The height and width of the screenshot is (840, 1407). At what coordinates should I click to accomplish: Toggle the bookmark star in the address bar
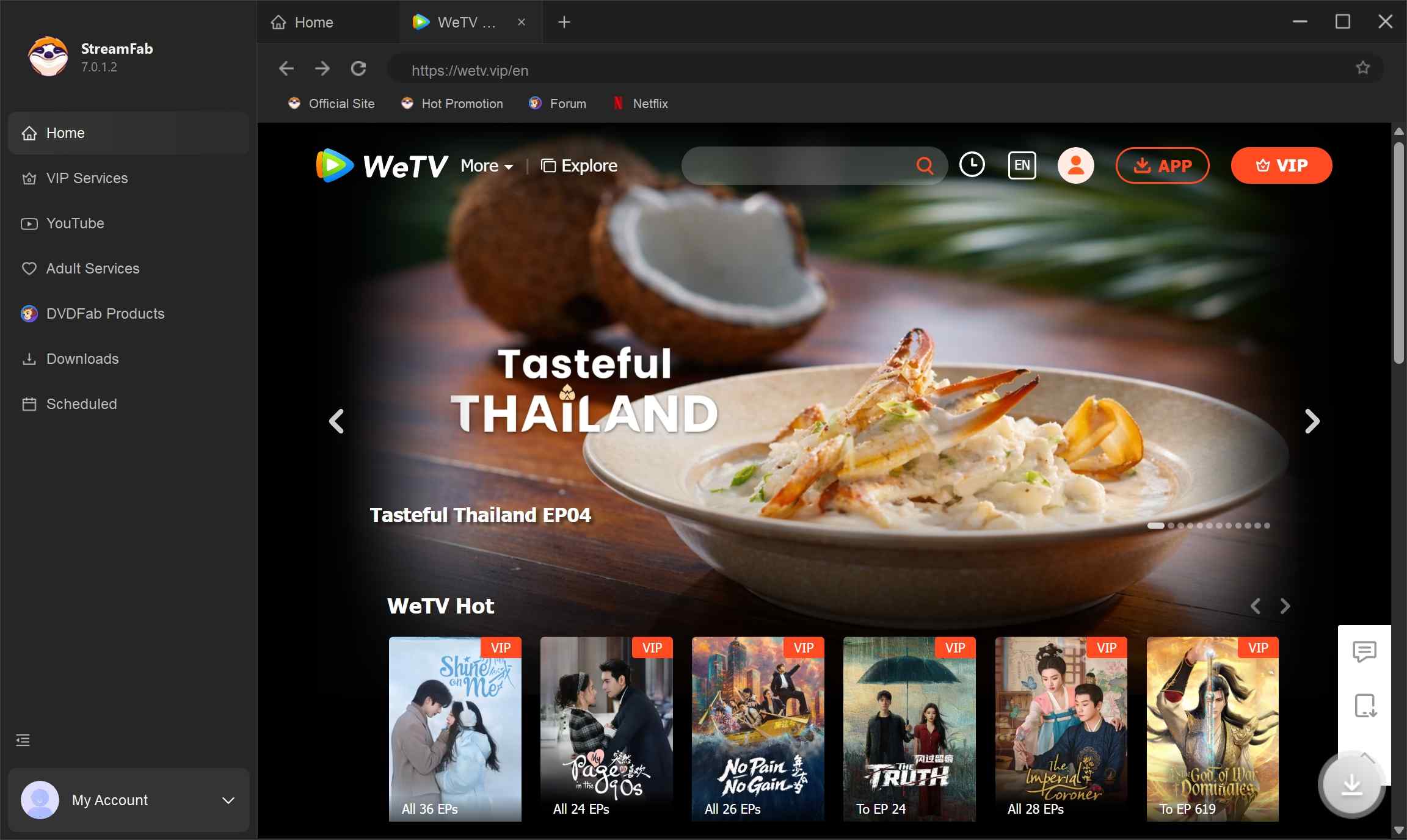click(x=1363, y=68)
